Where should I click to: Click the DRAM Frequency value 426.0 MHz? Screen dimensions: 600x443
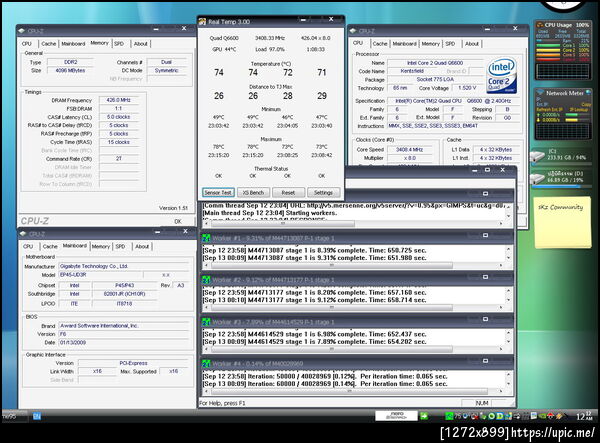118,100
